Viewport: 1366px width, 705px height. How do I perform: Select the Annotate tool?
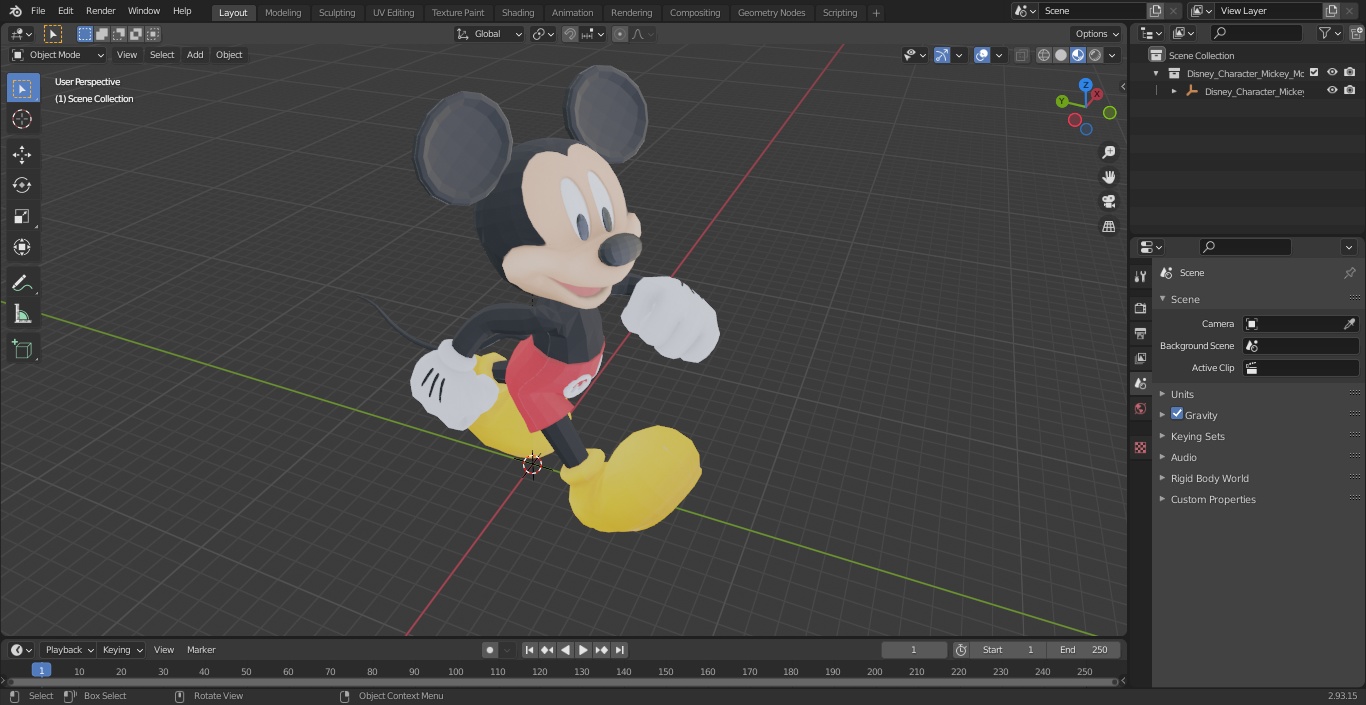coord(22,283)
